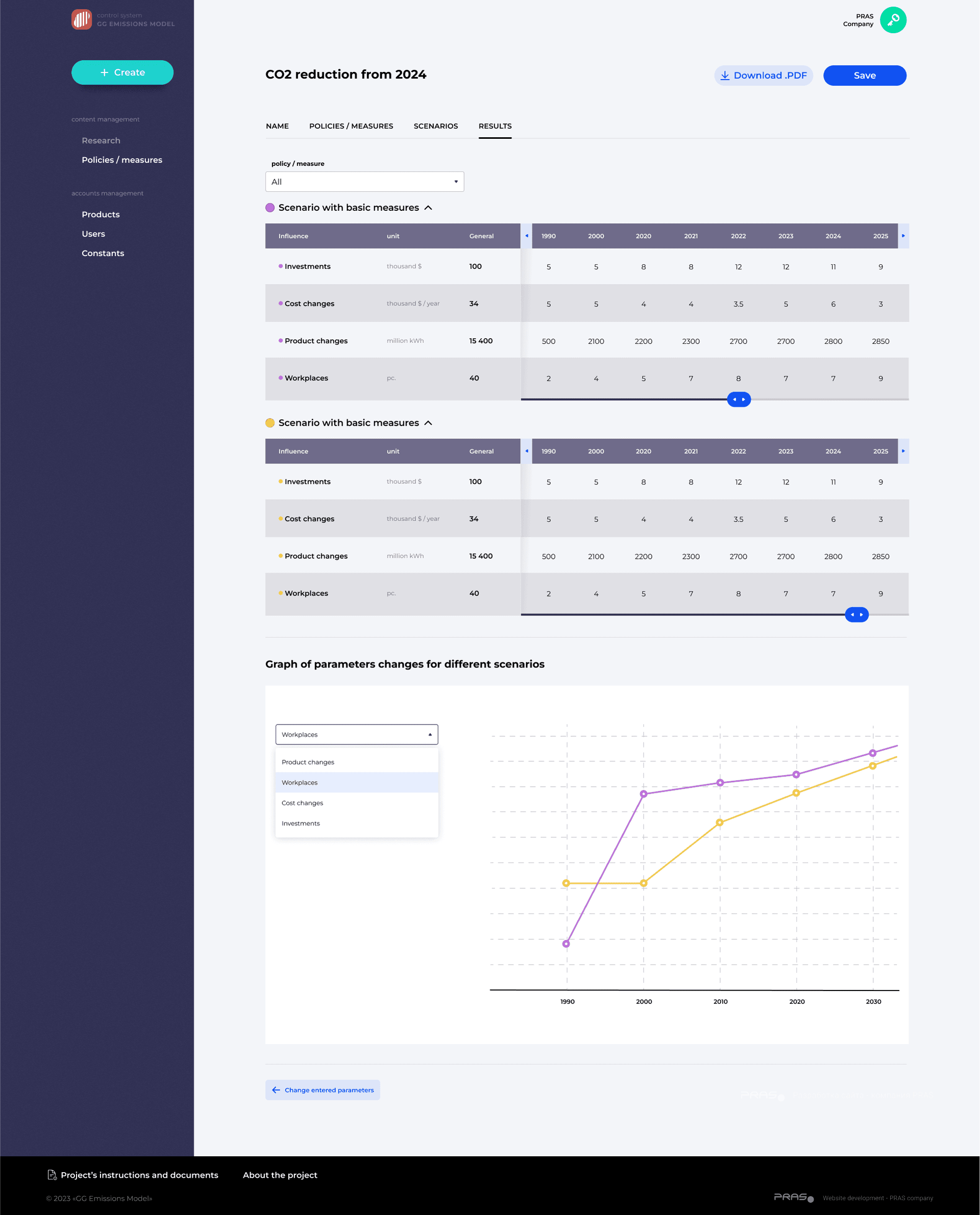Switch to the SCENARIOS tab
The width and height of the screenshot is (980, 1215).
[x=436, y=126]
